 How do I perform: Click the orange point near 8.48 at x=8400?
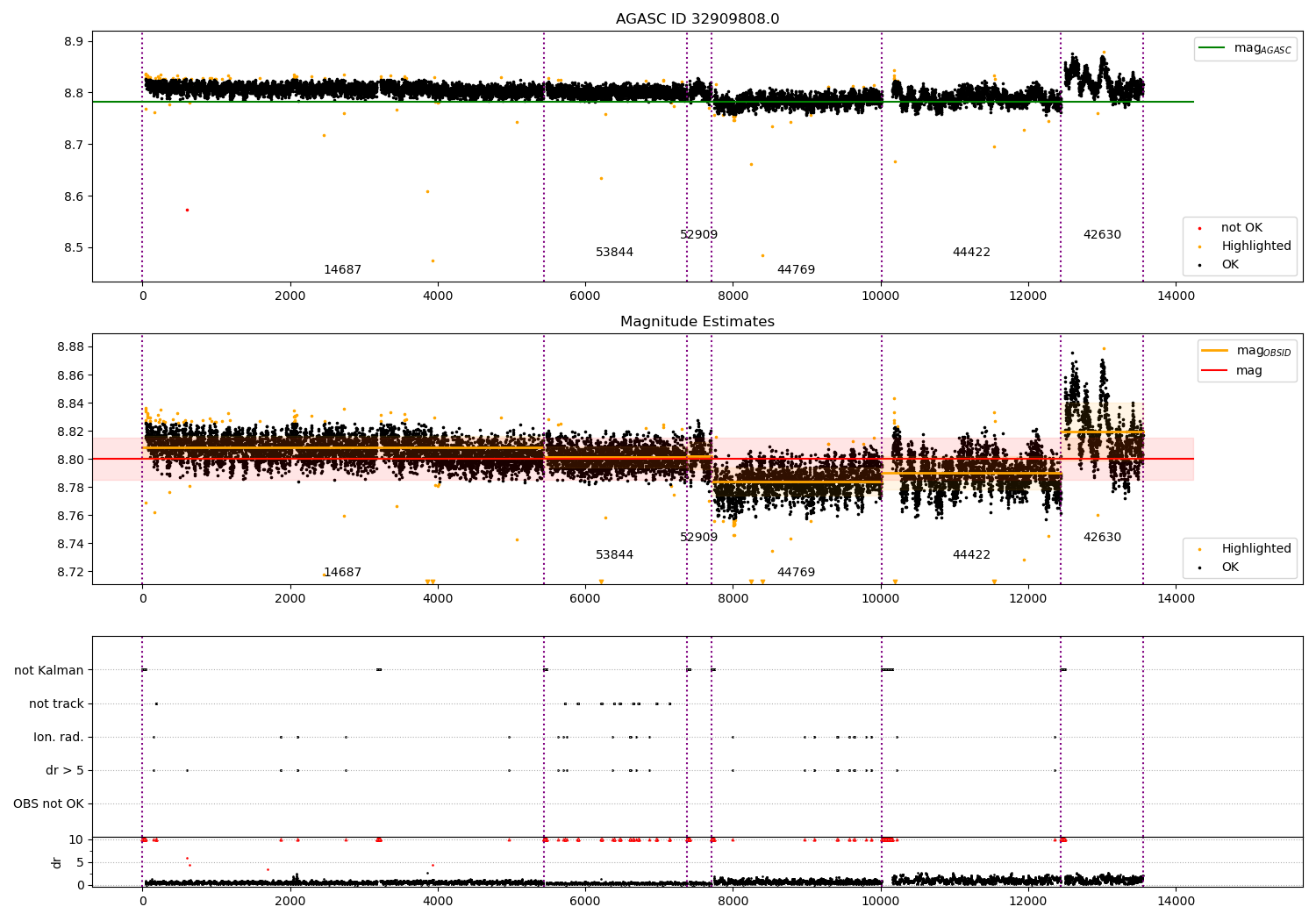pos(762,255)
